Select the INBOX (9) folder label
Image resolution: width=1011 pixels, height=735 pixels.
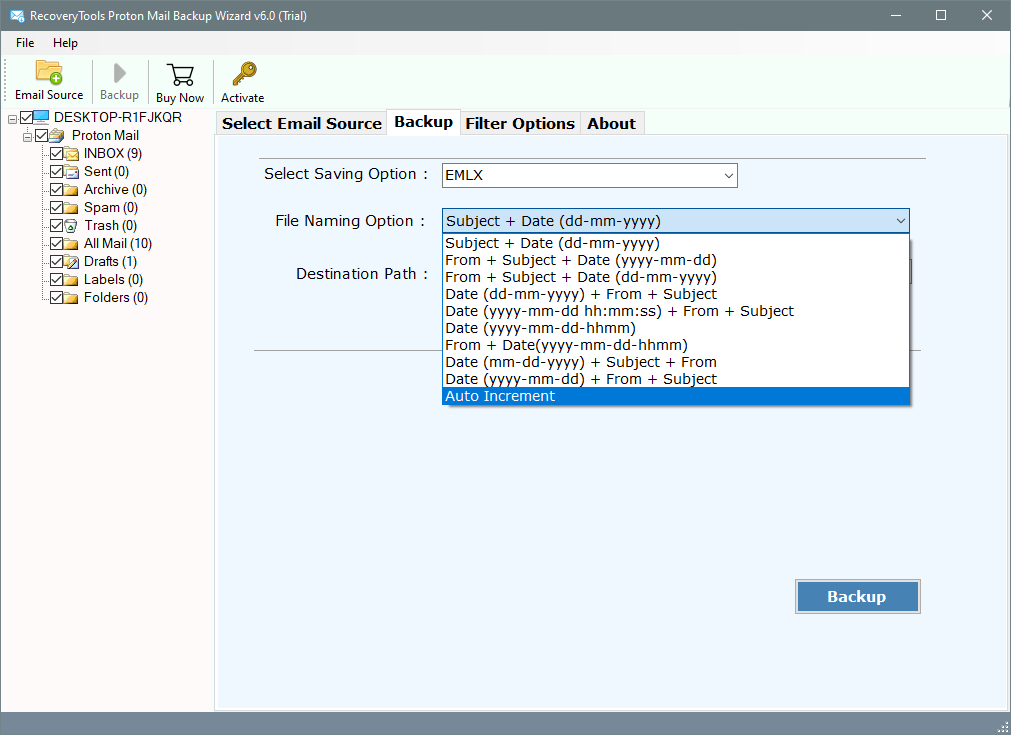click(113, 153)
